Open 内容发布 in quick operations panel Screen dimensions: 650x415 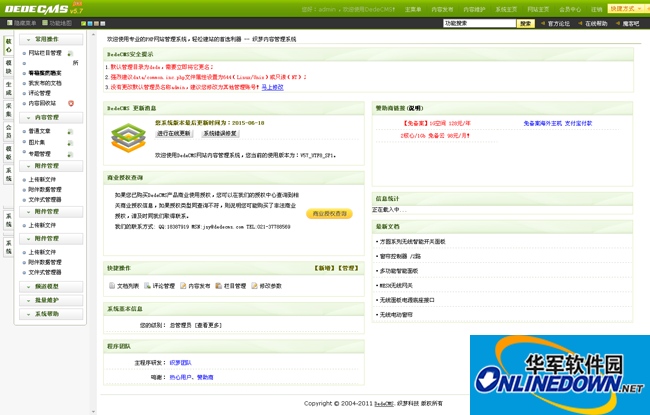(195, 286)
